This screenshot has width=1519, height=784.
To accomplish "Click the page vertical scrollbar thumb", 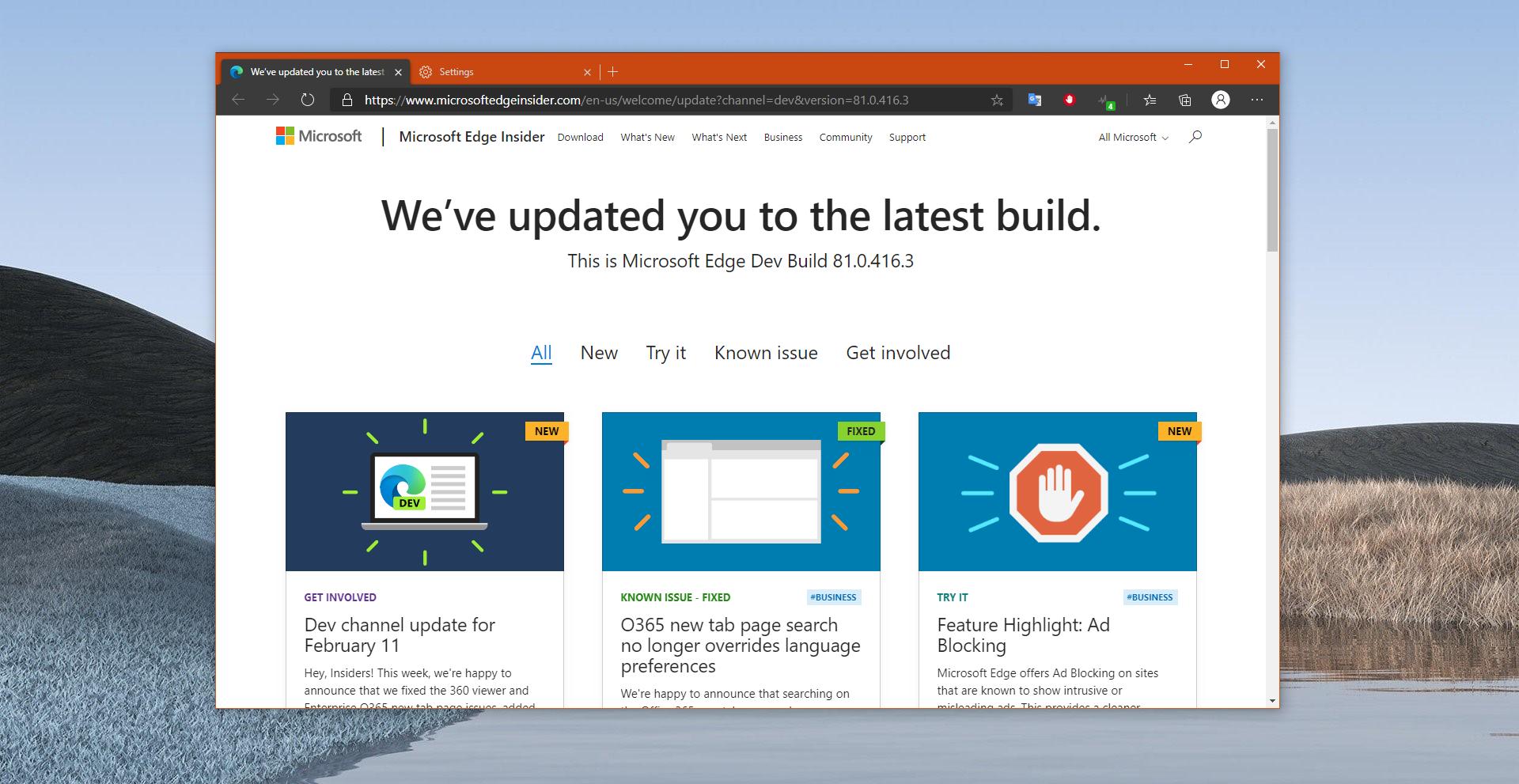I will [1272, 190].
